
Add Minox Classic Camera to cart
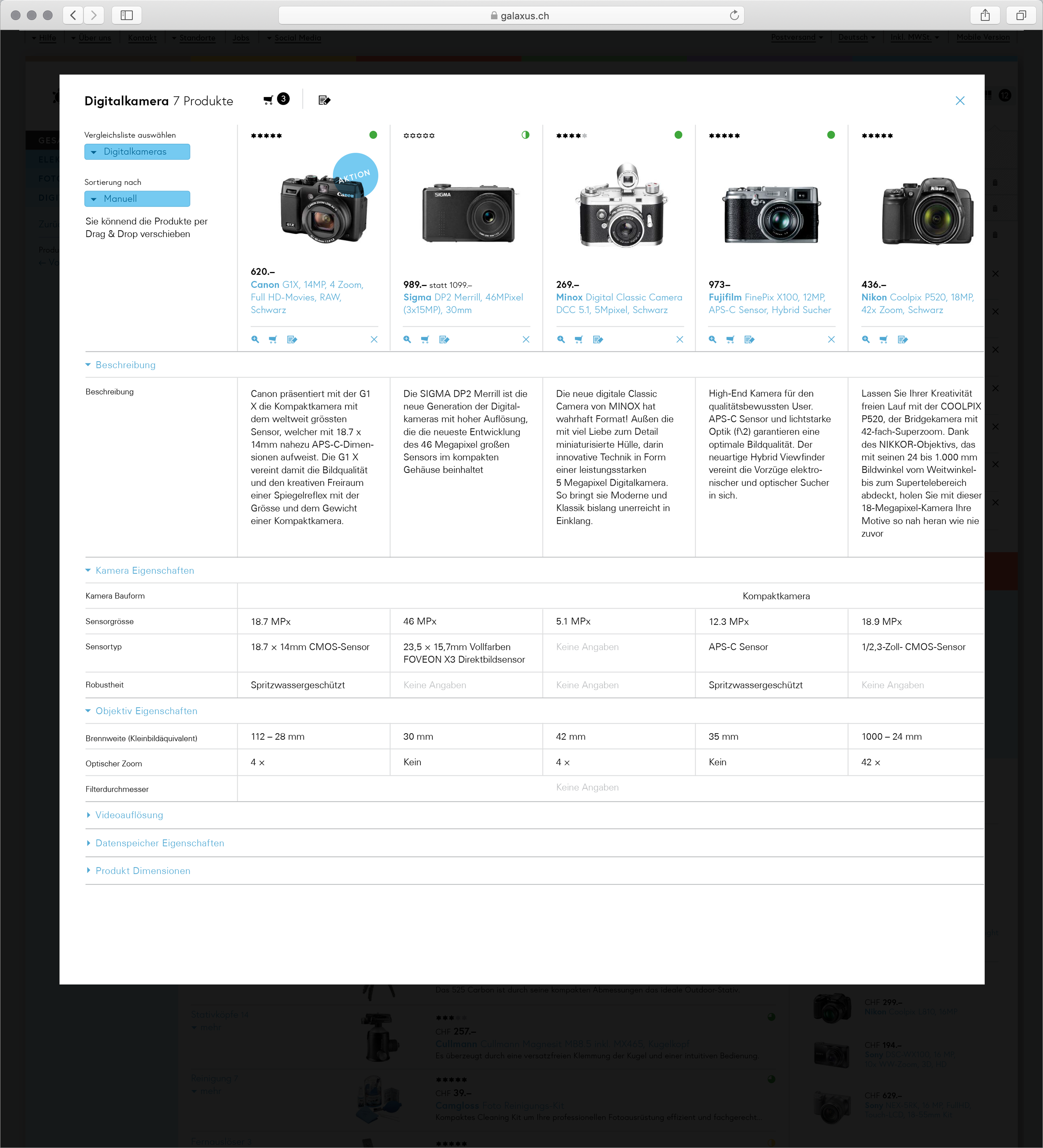[x=579, y=339]
